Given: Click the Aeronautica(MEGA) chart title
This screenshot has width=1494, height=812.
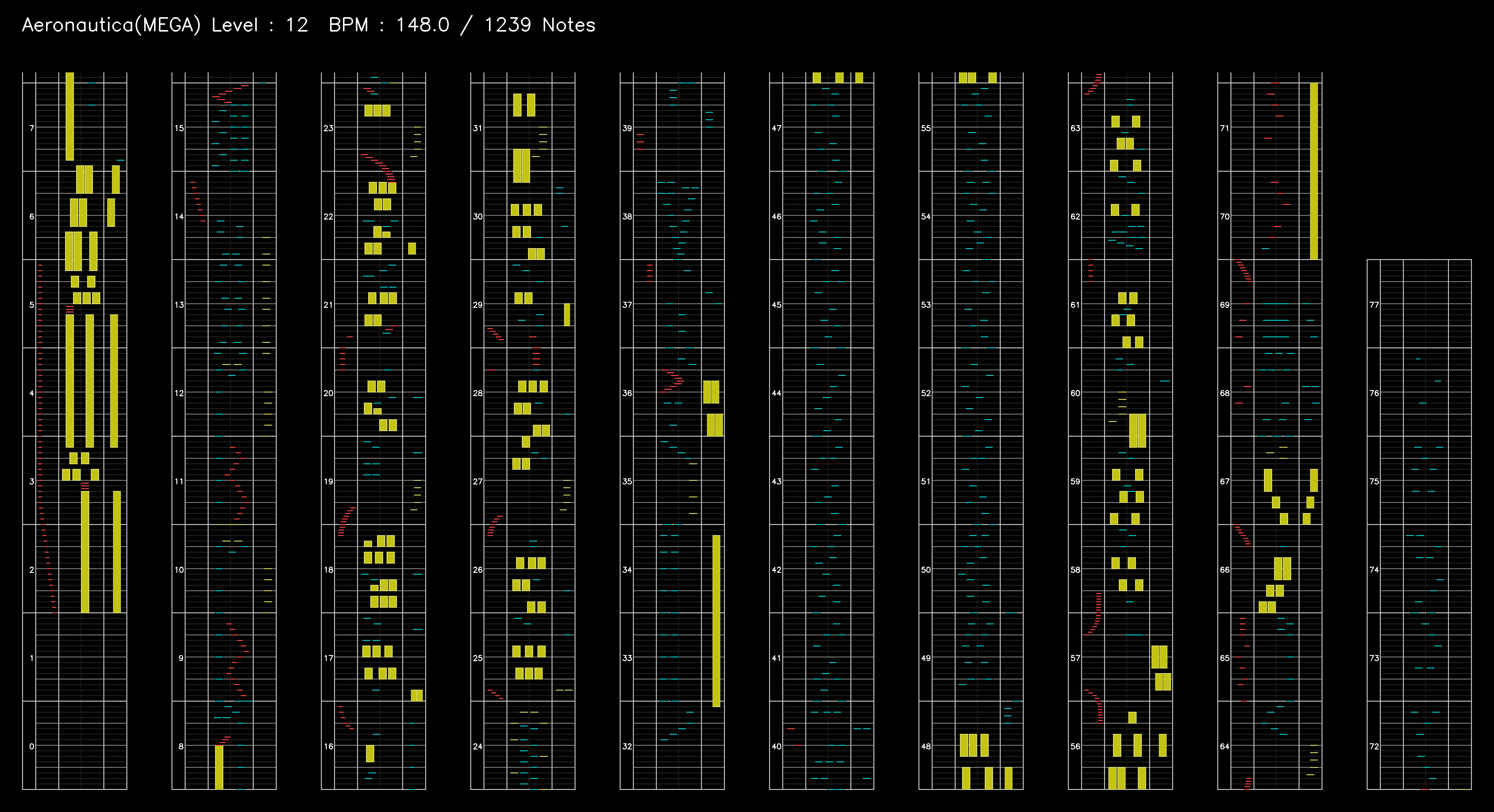Looking at the screenshot, I should click(111, 25).
